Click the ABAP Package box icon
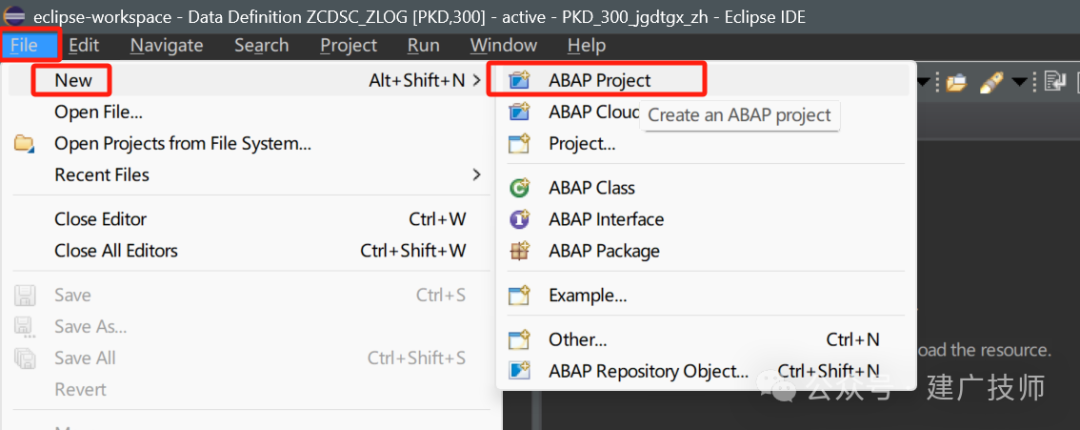The image size is (1080, 430). pos(519,251)
